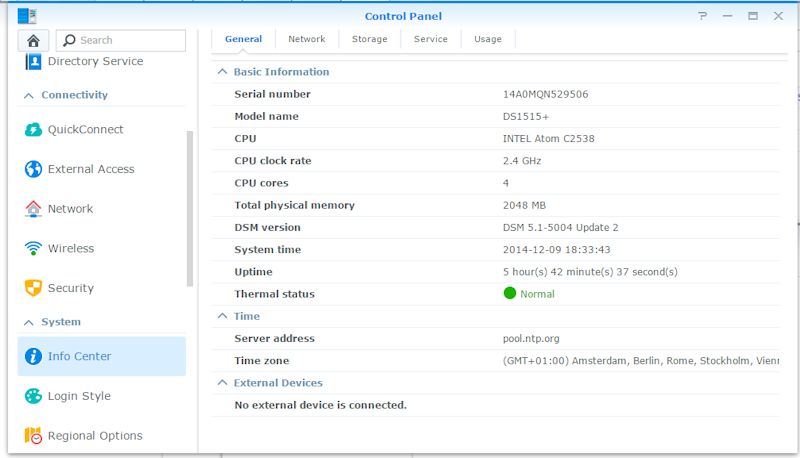Click the serial number 14A0MQN529506
This screenshot has height=458, width=800.
[545, 94]
